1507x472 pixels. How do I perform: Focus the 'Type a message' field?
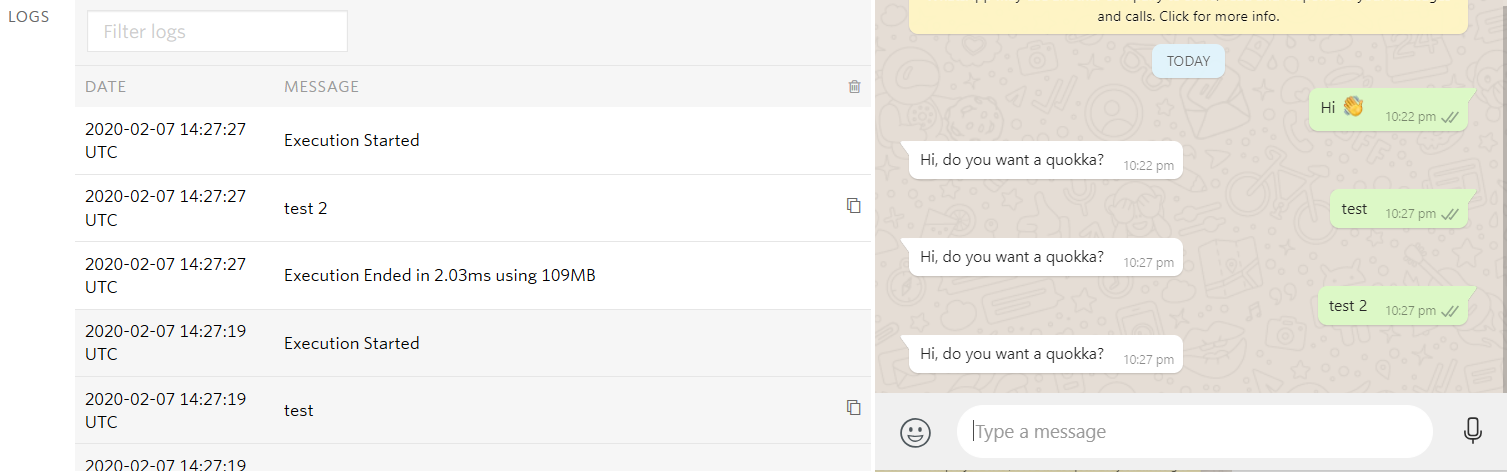(x=1194, y=431)
